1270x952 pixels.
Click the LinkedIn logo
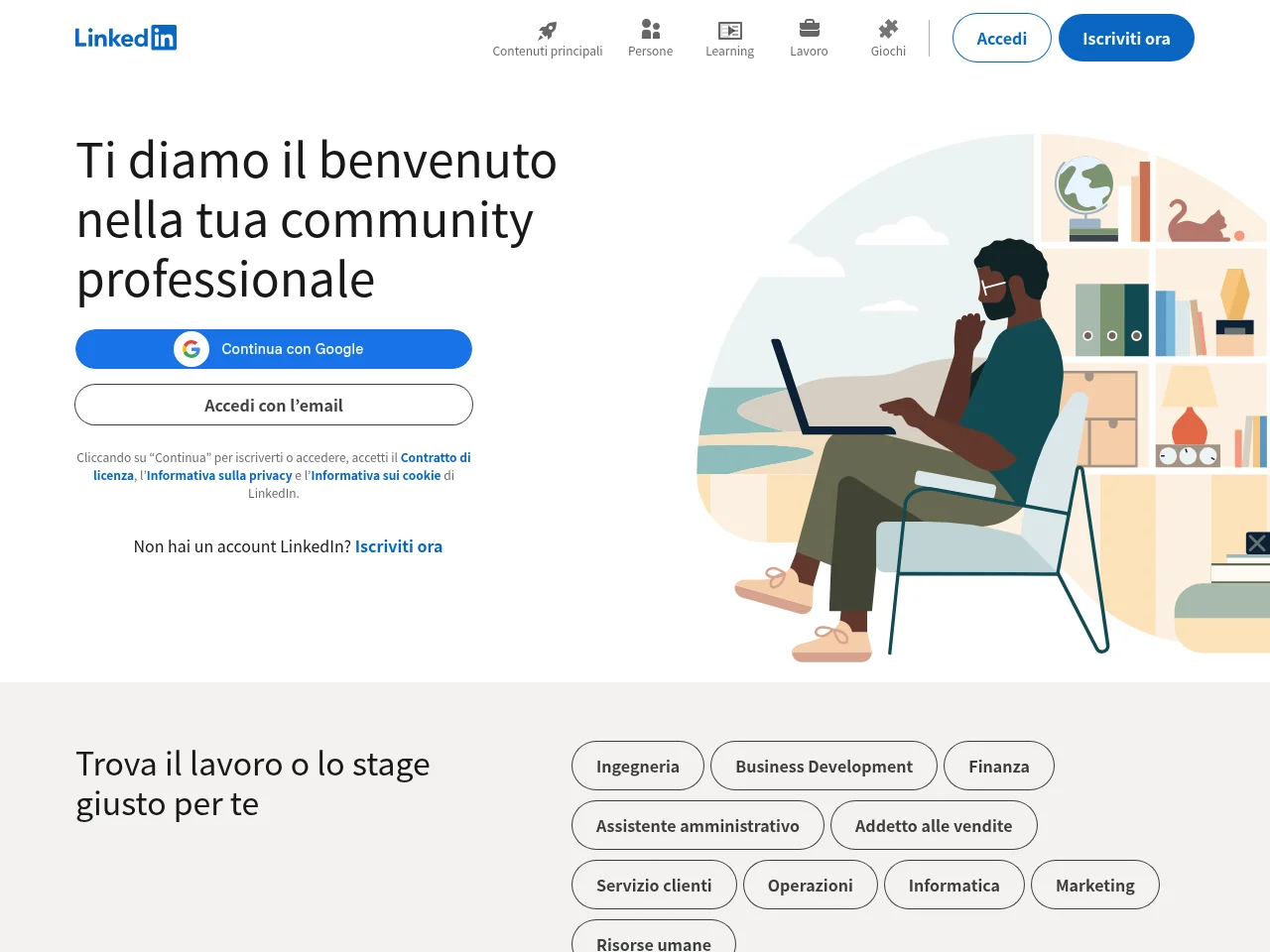(126, 38)
